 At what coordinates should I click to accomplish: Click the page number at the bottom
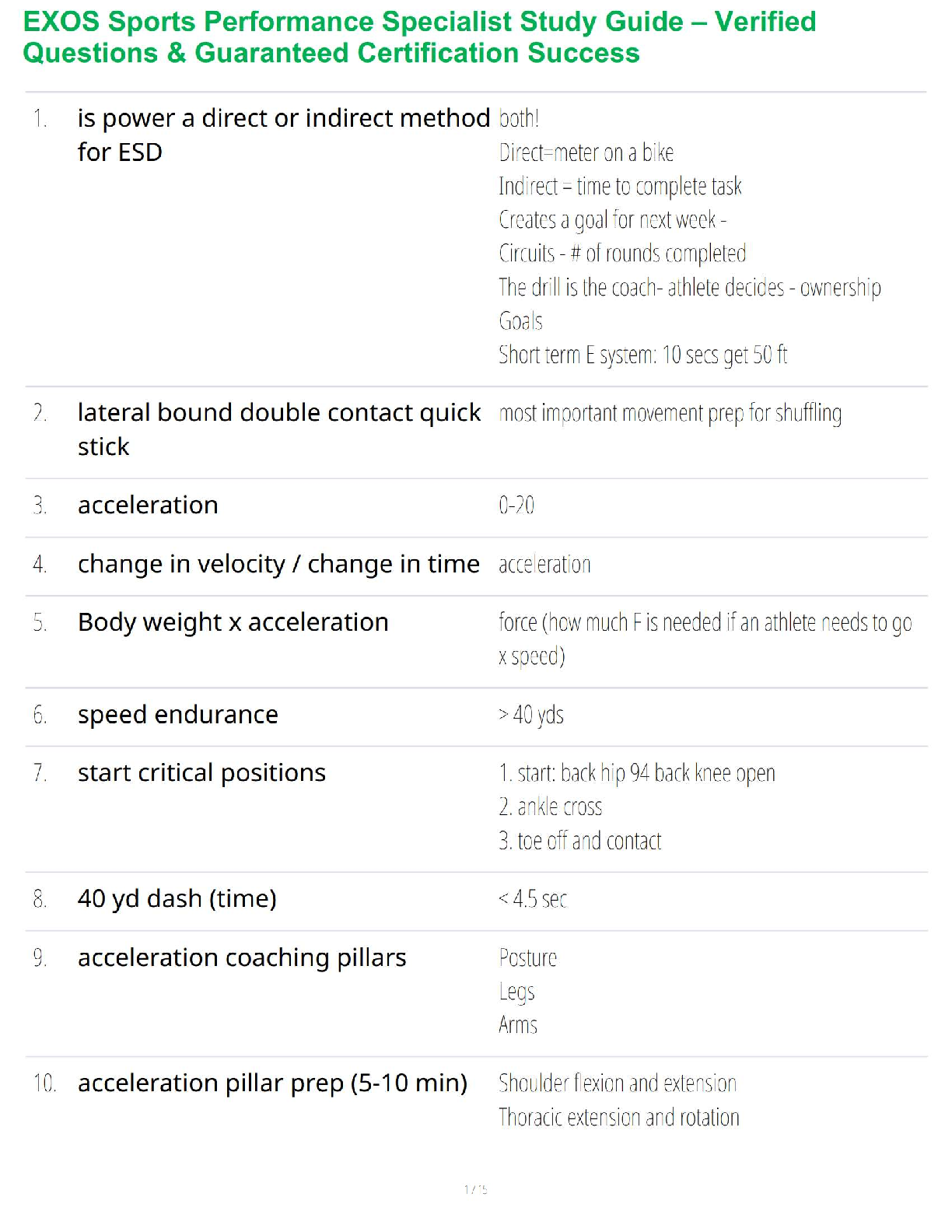pos(475,1189)
